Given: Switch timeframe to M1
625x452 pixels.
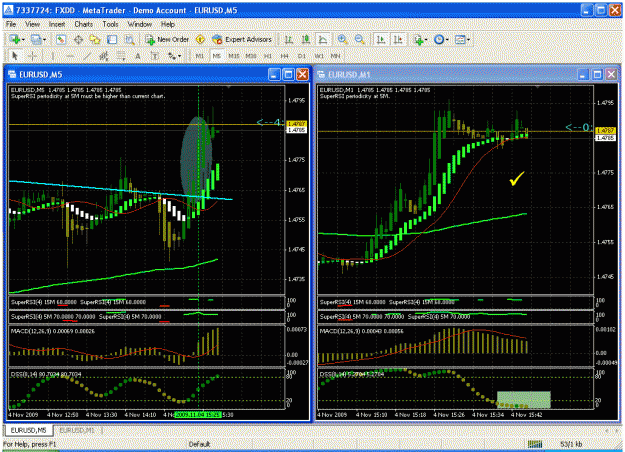Looking at the screenshot, I should (199, 56).
